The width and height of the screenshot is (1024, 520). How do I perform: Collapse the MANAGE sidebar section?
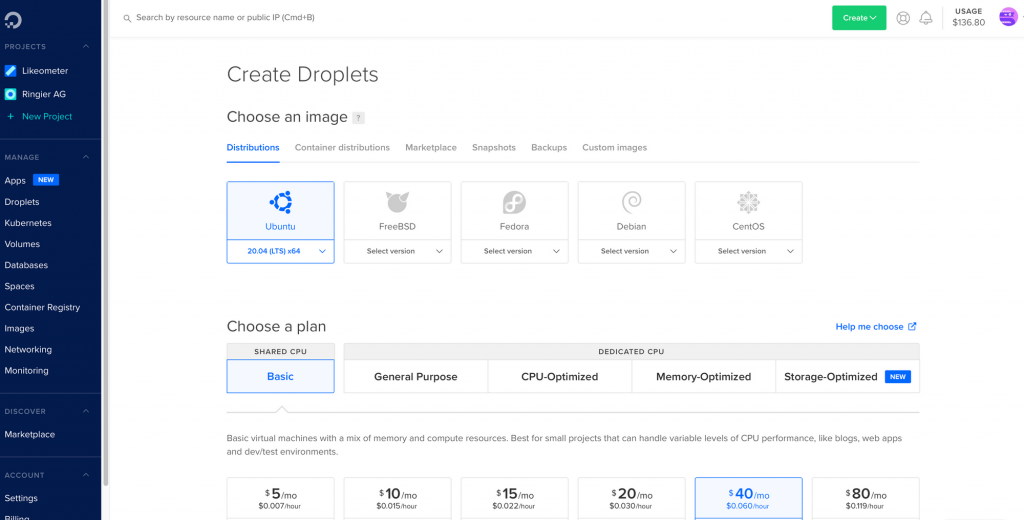85,157
